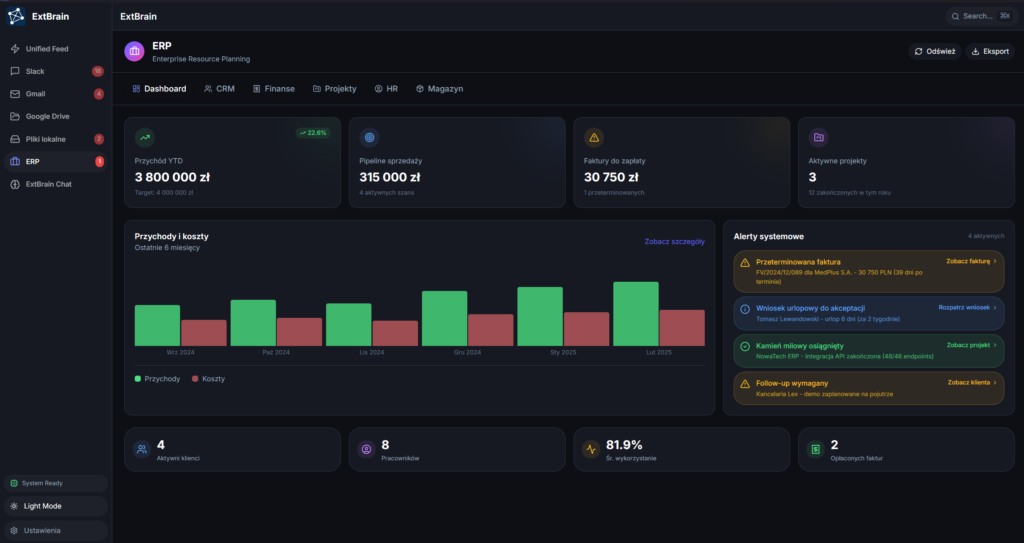Viewport: 1024px width, 543px height.
Task: Click the Opłaconych faktur receipt icon
Action: point(817,450)
